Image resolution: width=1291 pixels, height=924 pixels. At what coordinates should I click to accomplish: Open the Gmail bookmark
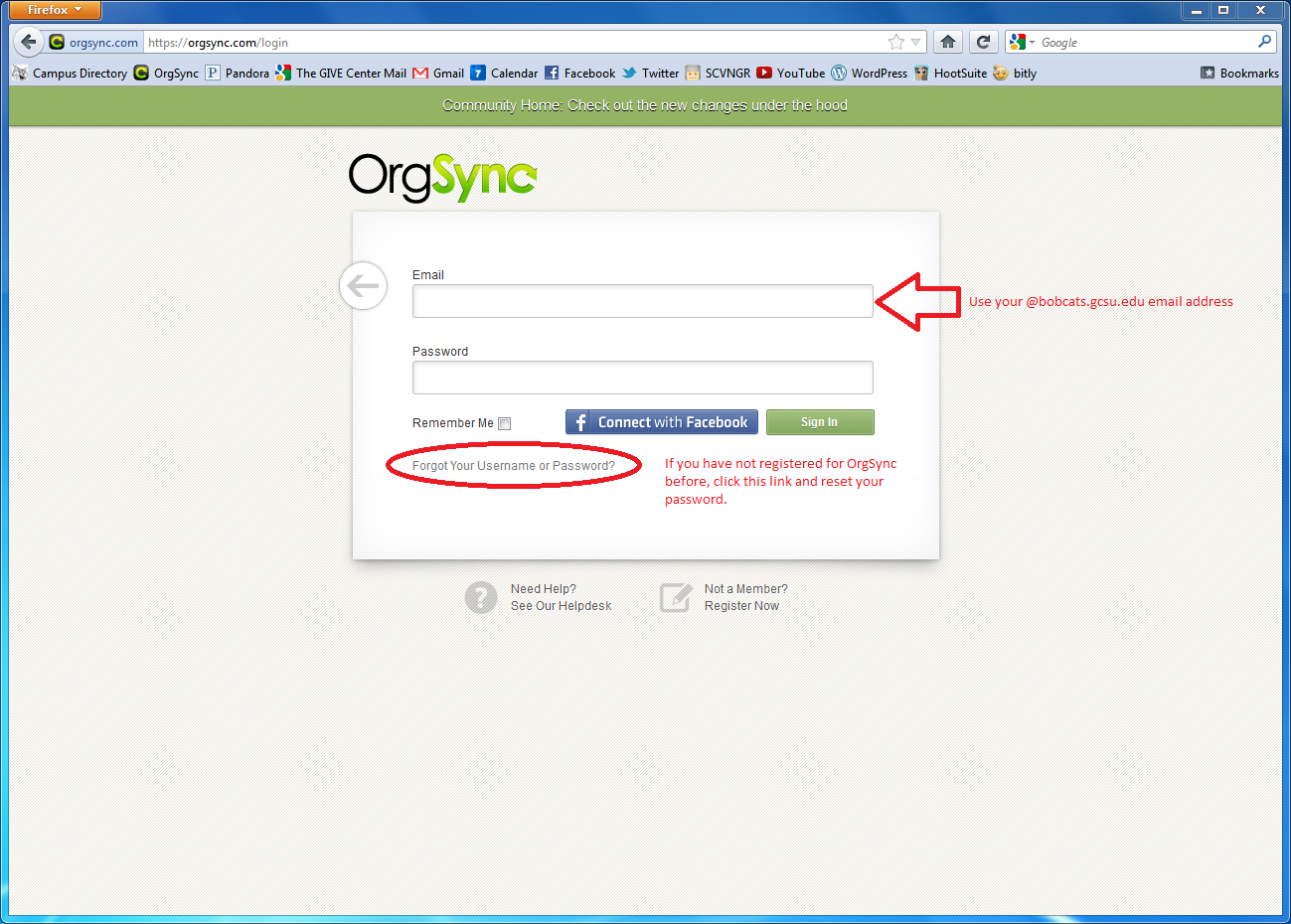click(438, 73)
